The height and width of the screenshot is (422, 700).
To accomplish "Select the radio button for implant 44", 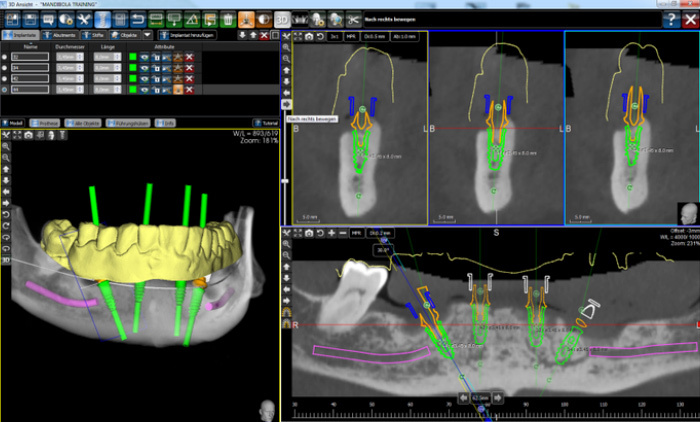I will (5, 90).
